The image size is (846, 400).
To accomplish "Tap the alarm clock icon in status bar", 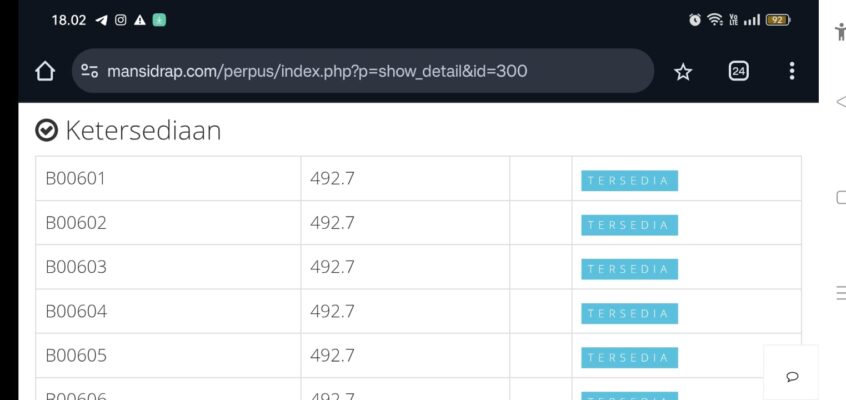I will click(694, 20).
